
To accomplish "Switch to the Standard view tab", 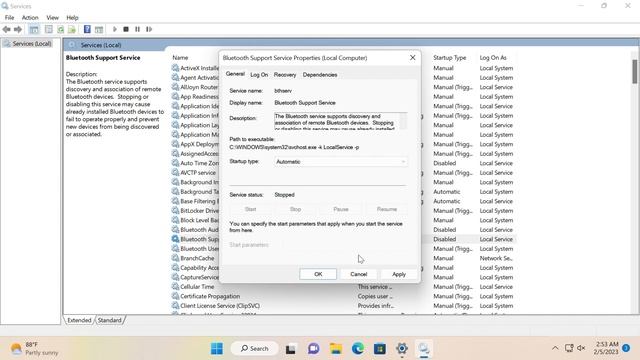I will (109, 320).
